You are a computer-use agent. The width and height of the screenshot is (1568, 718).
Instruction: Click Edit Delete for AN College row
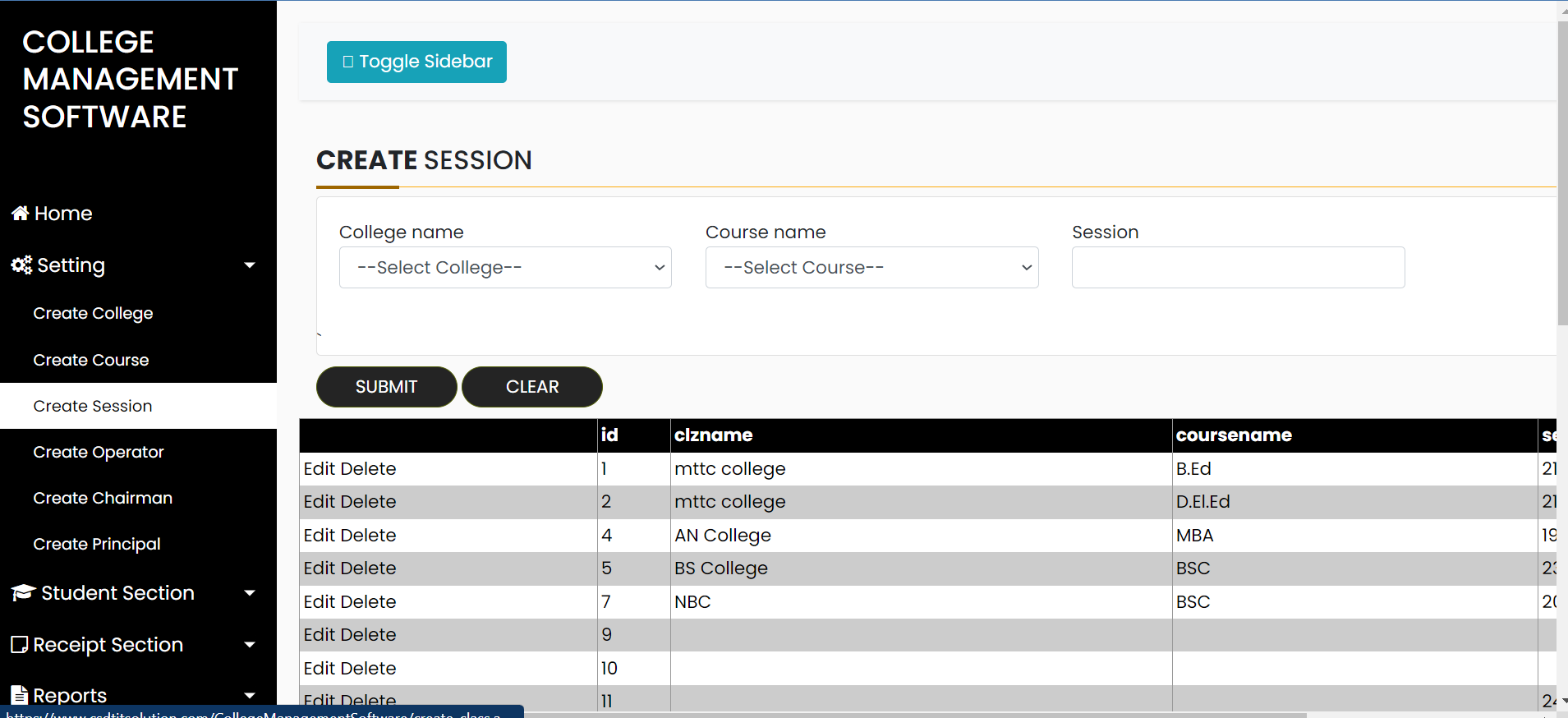pyautogui.click(x=350, y=536)
